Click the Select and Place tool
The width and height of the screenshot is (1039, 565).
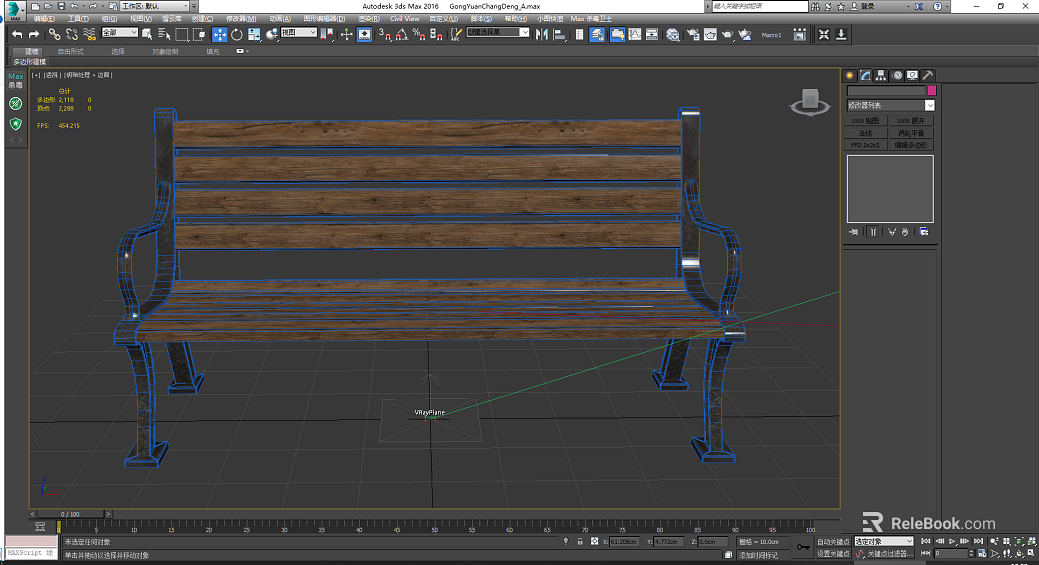click(x=271, y=34)
